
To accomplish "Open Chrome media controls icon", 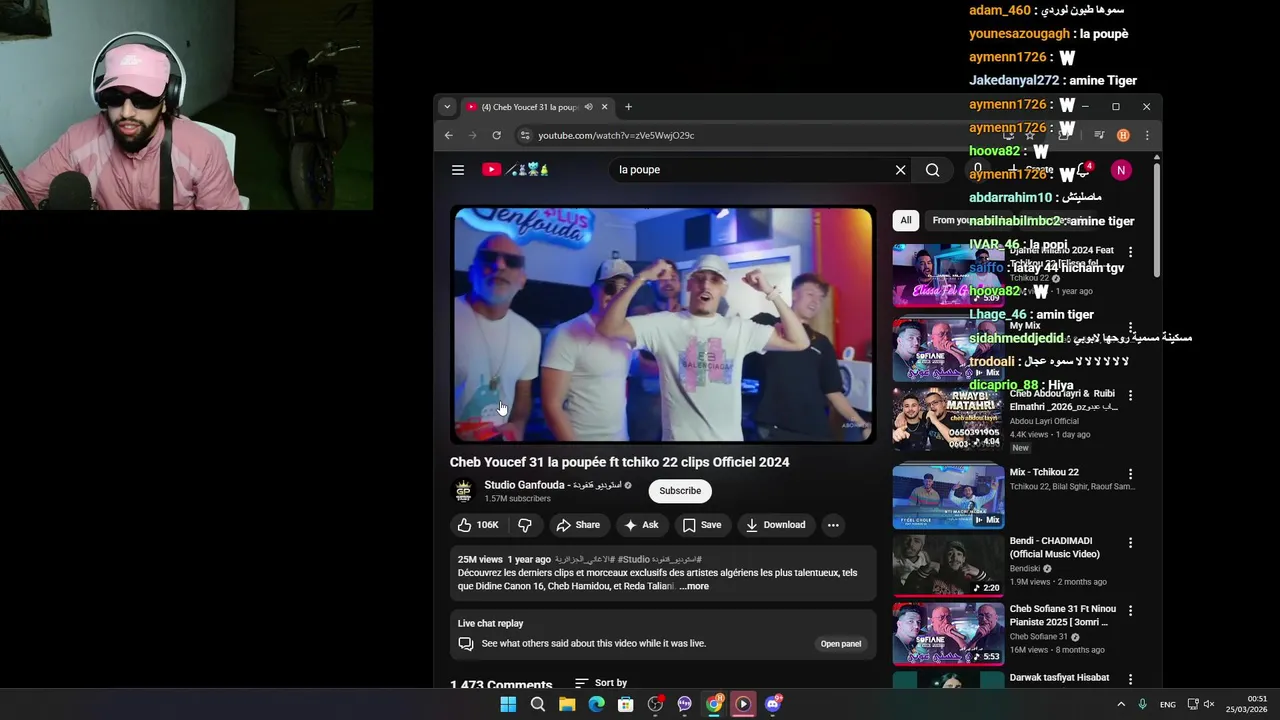I will [x=1099, y=135].
